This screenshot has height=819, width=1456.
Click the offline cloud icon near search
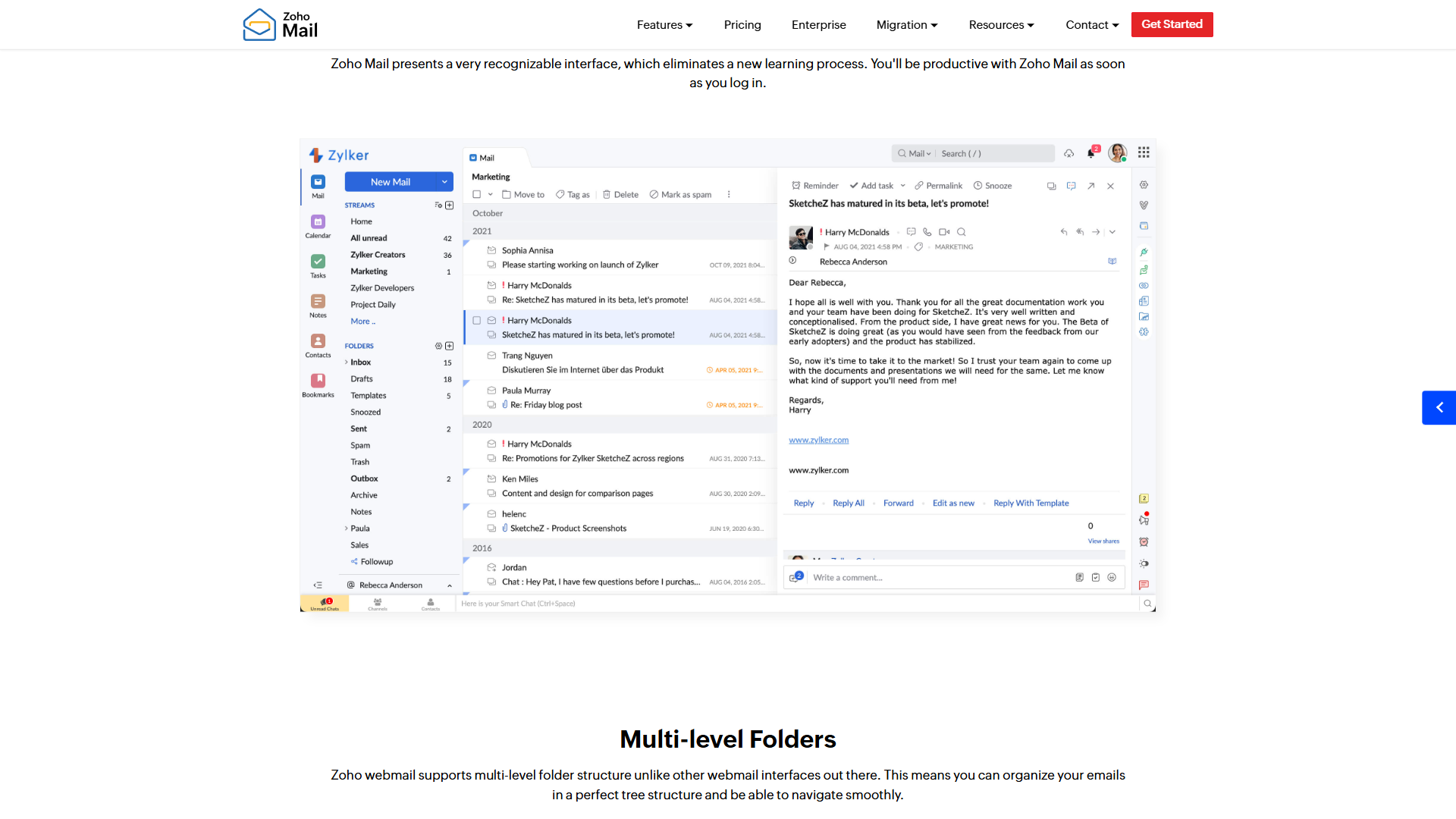coord(1068,153)
